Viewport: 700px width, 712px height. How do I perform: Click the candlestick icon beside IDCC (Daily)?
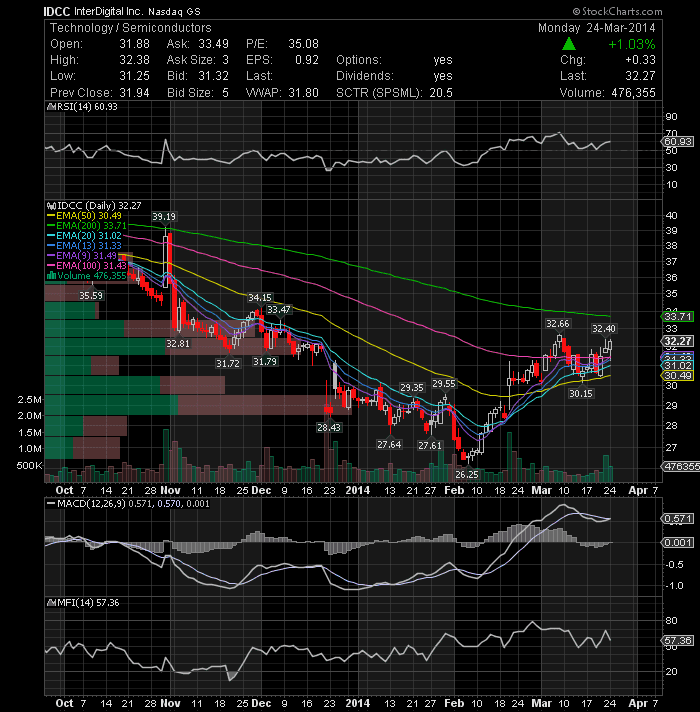click(51, 206)
